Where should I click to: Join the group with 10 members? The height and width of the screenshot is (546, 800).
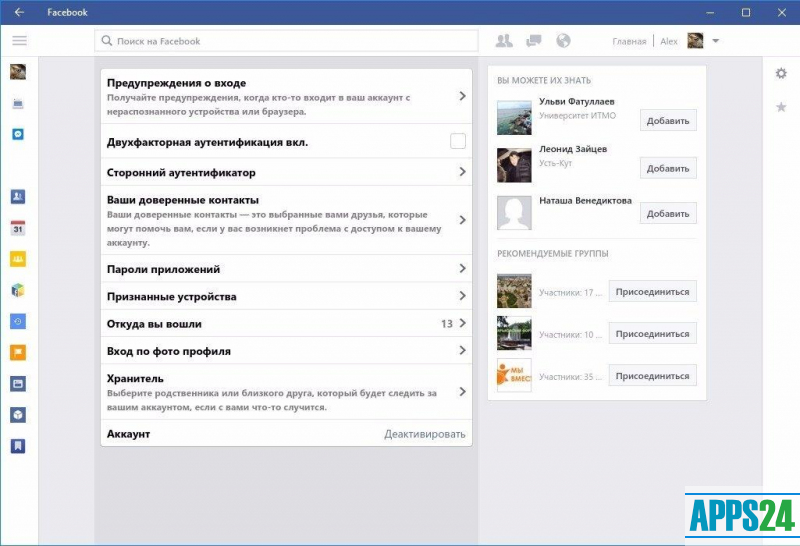point(652,333)
